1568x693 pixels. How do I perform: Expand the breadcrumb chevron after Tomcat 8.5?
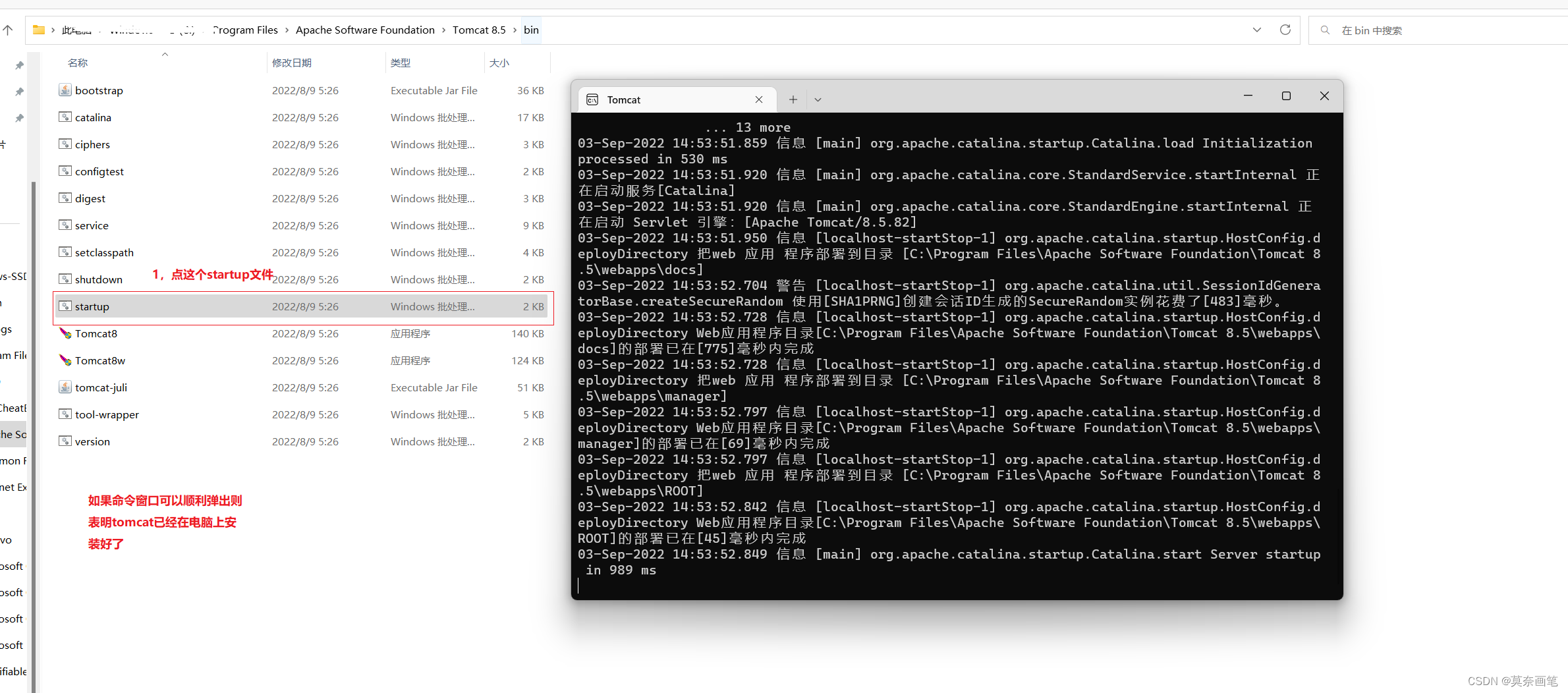(x=515, y=30)
